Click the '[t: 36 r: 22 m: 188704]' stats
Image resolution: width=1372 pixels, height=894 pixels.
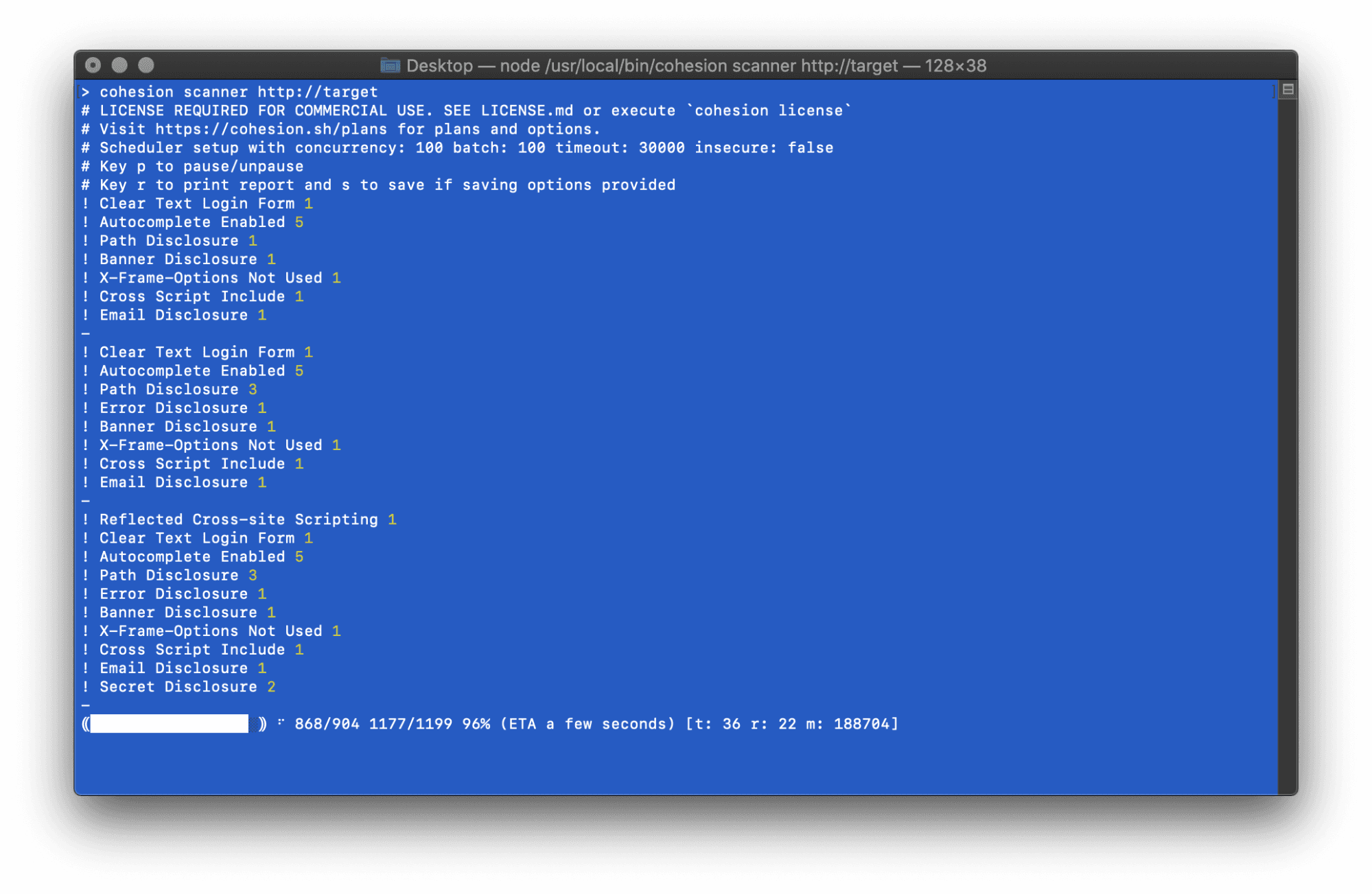[x=792, y=724]
